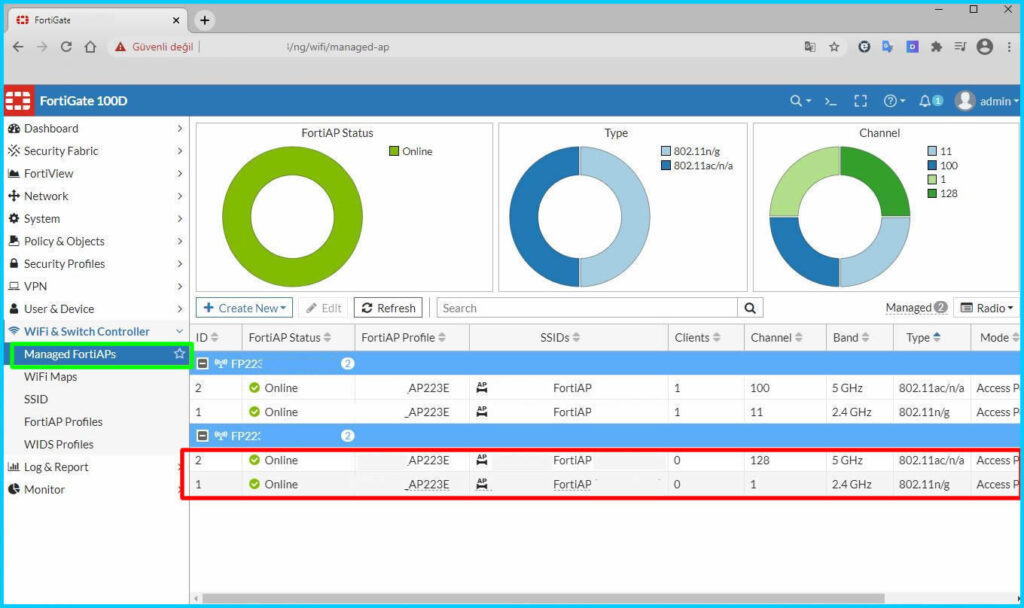The width and height of the screenshot is (1024, 608).
Task: Open the help question-mark menu
Action: pyautogui.click(x=894, y=101)
